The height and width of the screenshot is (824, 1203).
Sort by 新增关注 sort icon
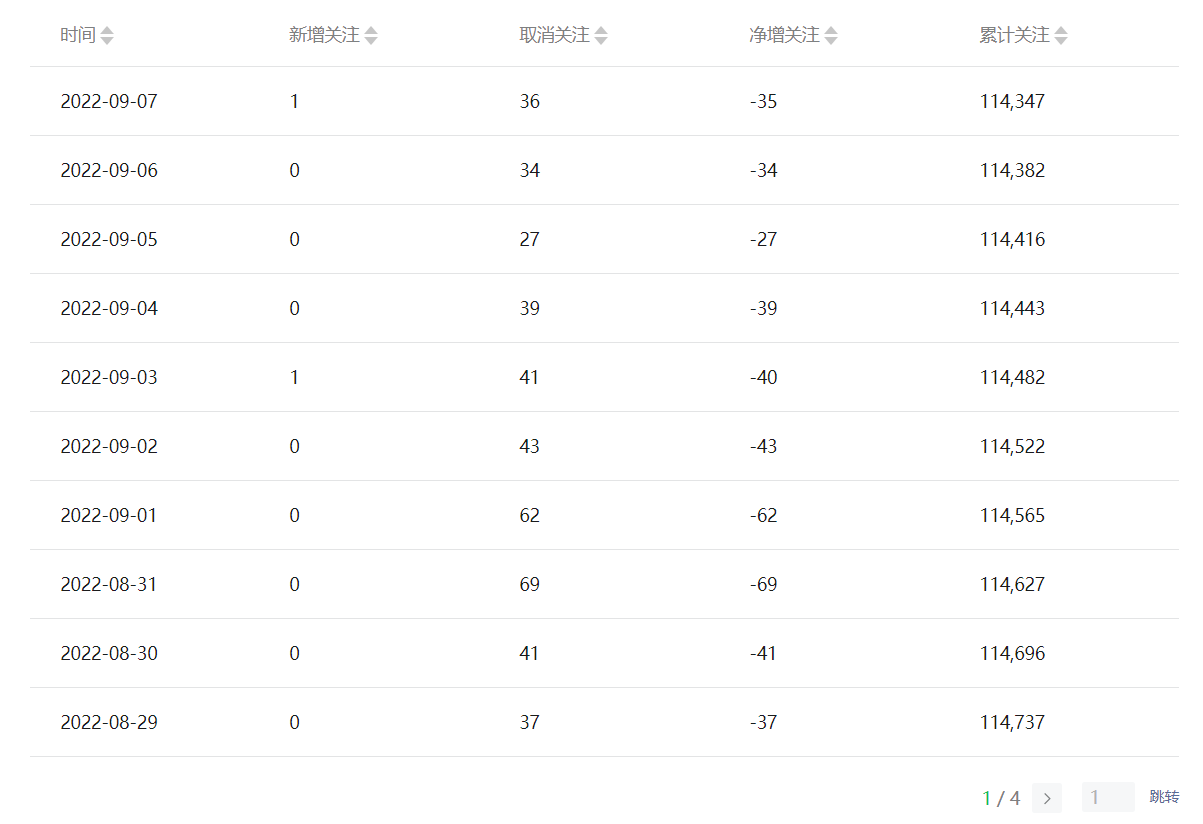pyautogui.click(x=371, y=36)
